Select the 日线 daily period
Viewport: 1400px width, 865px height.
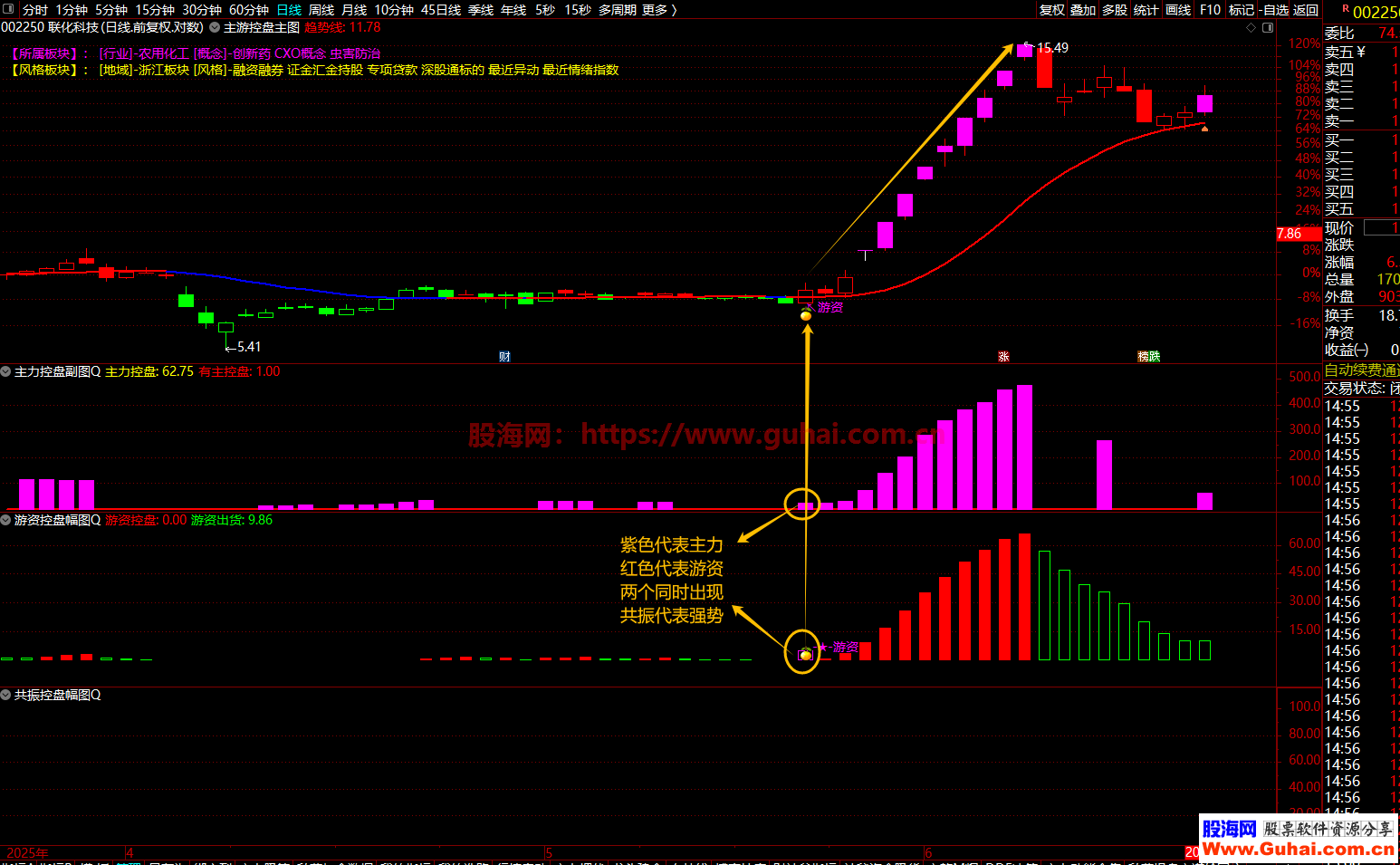(x=289, y=10)
